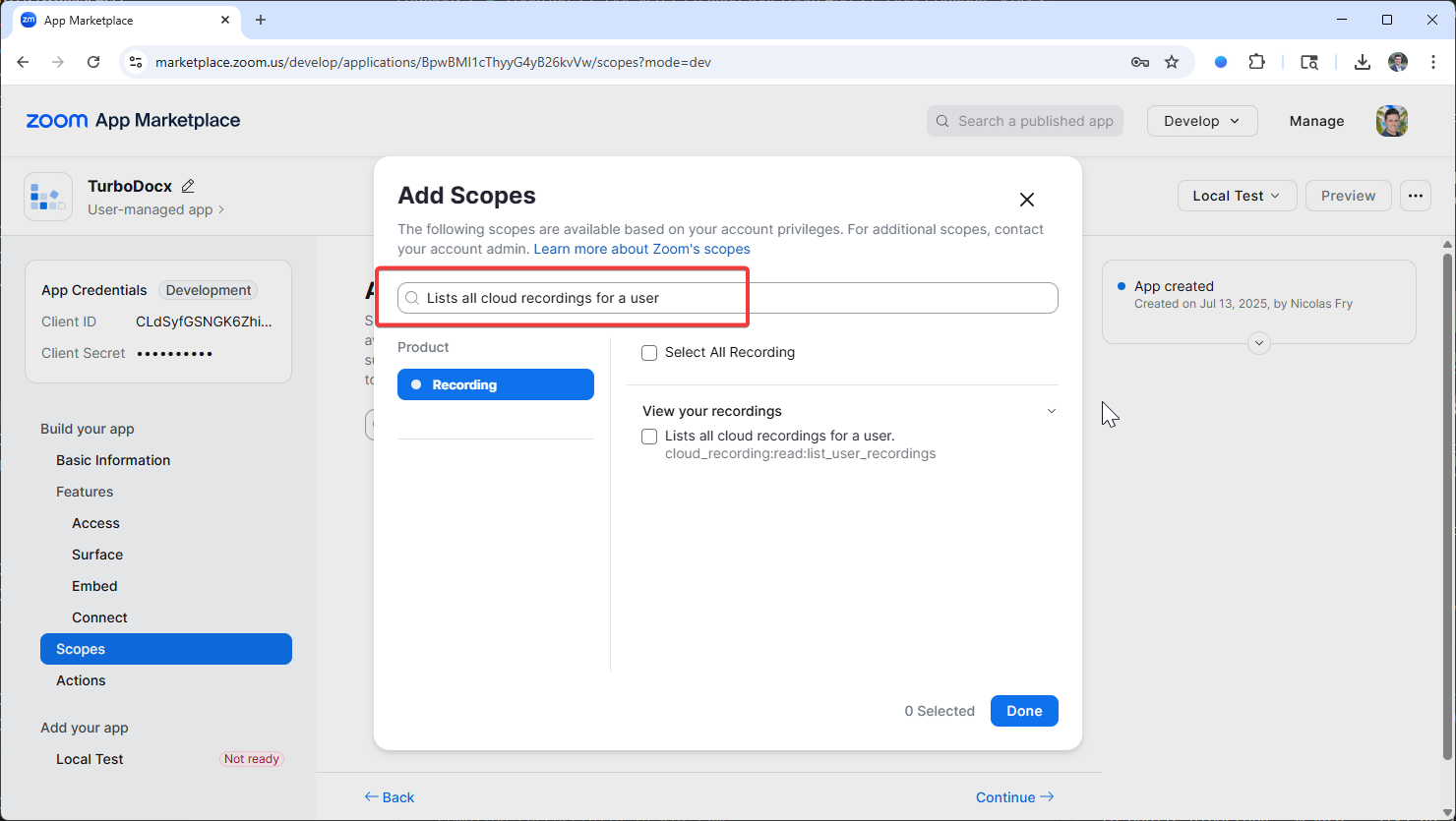Open a new browser tab

(261, 20)
